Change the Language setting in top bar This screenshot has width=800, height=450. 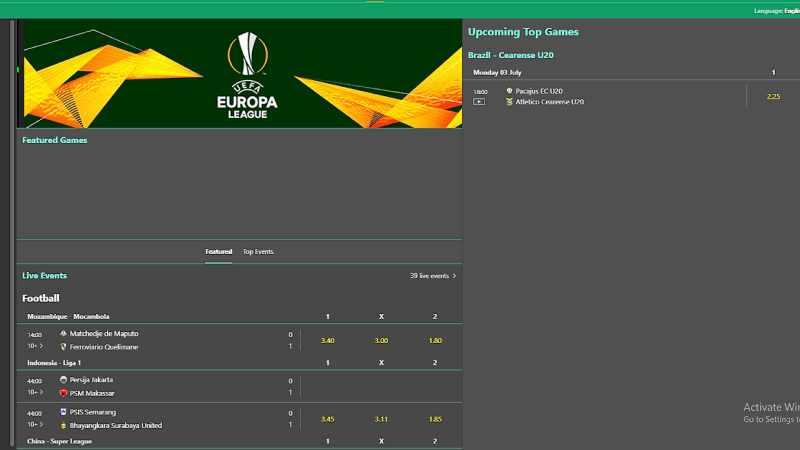[777, 11]
